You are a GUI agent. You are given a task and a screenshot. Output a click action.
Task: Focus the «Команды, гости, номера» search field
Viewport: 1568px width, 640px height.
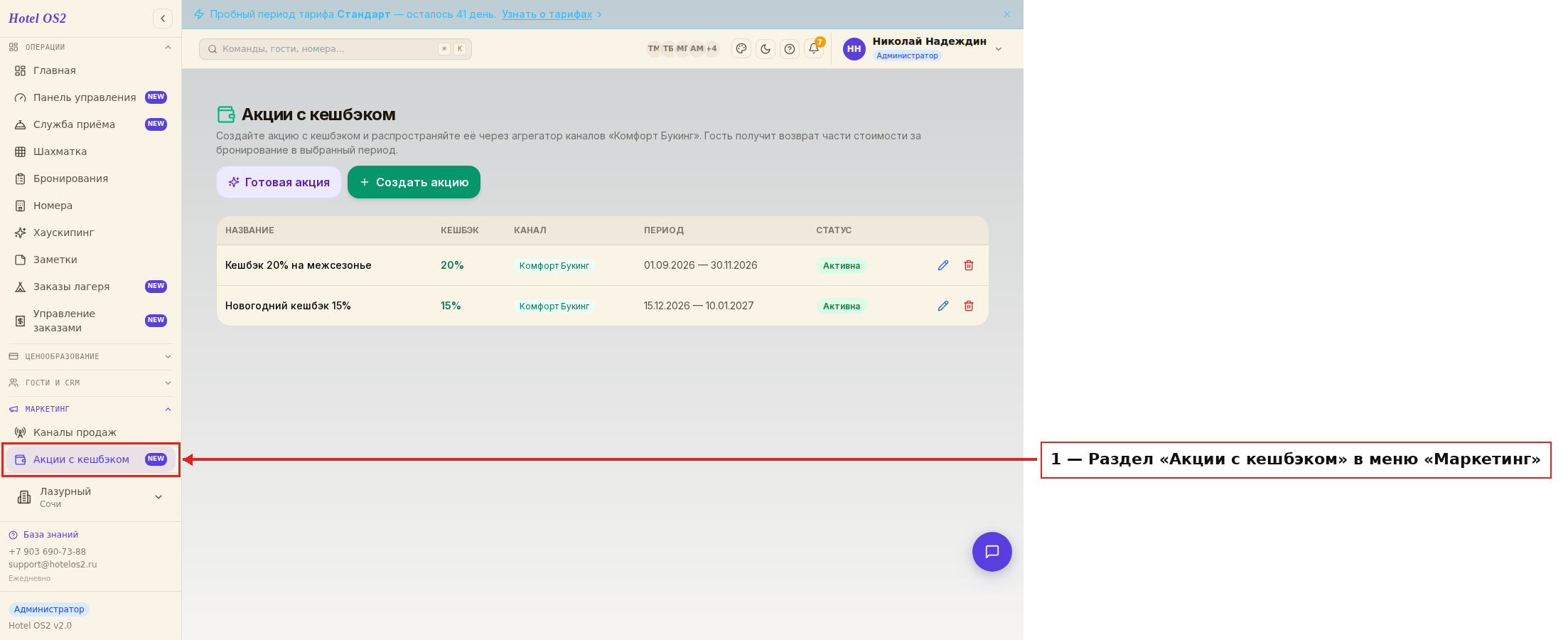click(x=335, y=49)
